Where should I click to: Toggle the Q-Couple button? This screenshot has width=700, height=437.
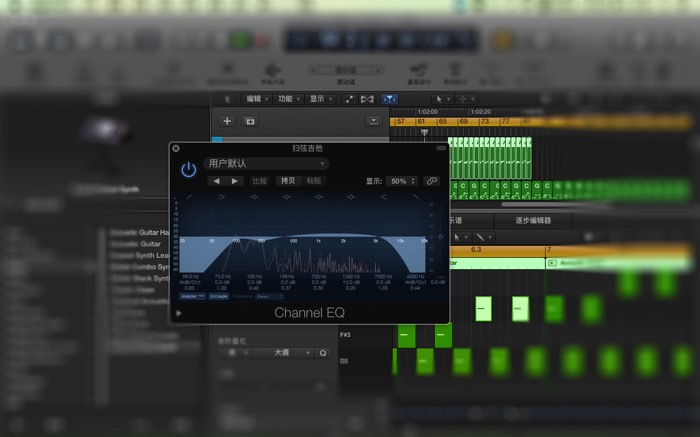click(219, 296)
